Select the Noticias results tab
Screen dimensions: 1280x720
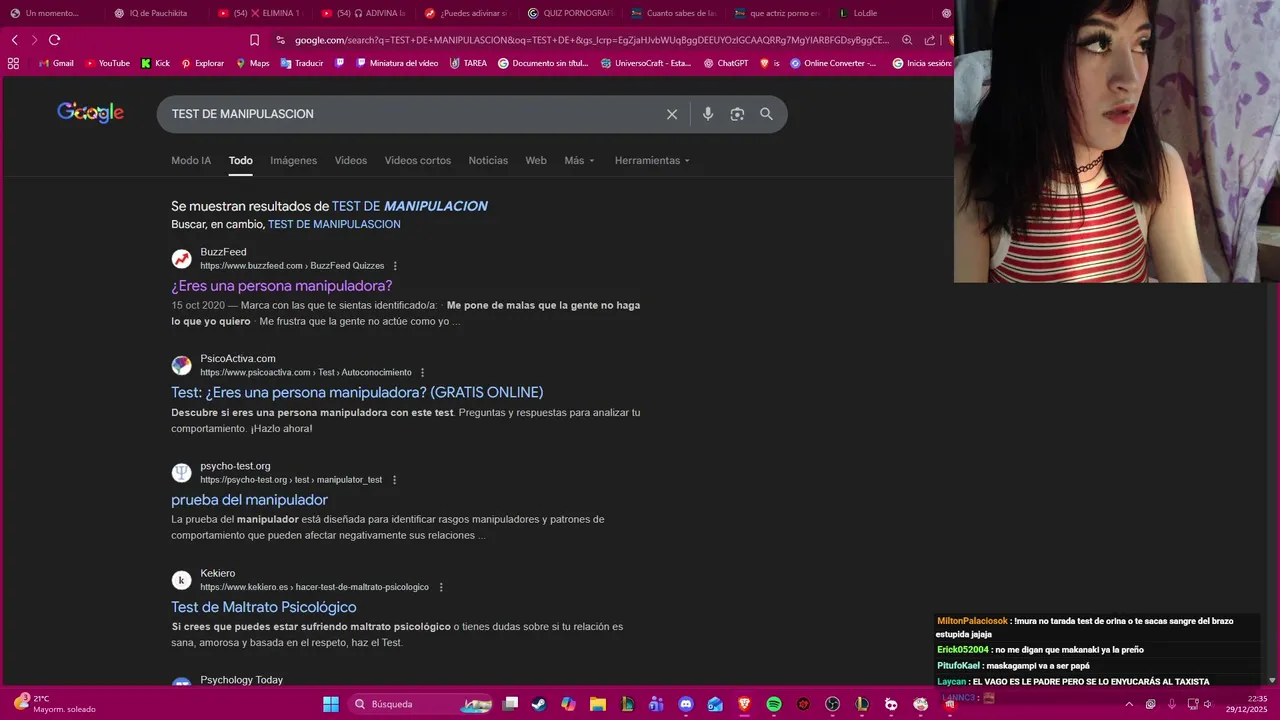(488, 160)
